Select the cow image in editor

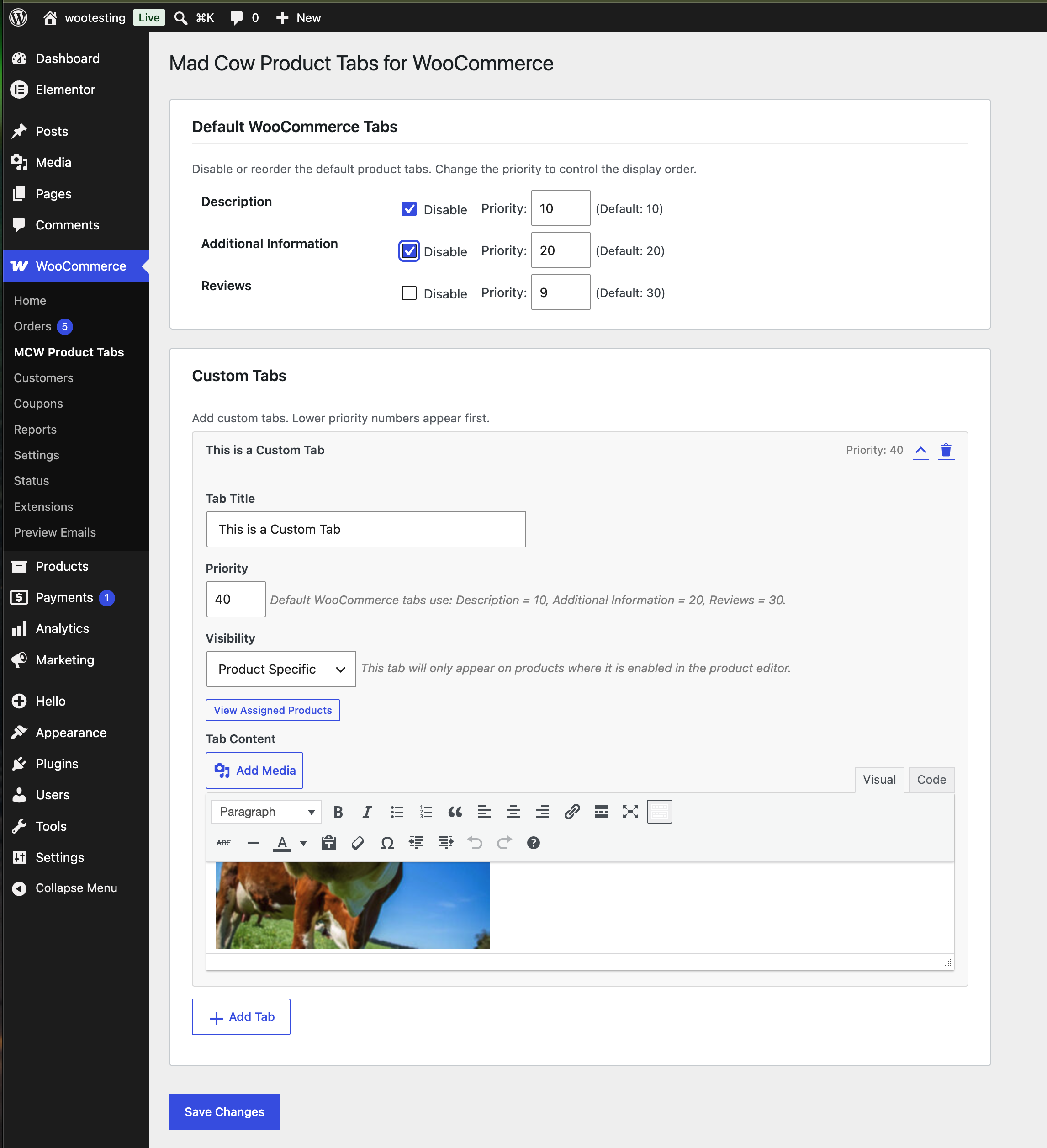click(x=352, y=905)
